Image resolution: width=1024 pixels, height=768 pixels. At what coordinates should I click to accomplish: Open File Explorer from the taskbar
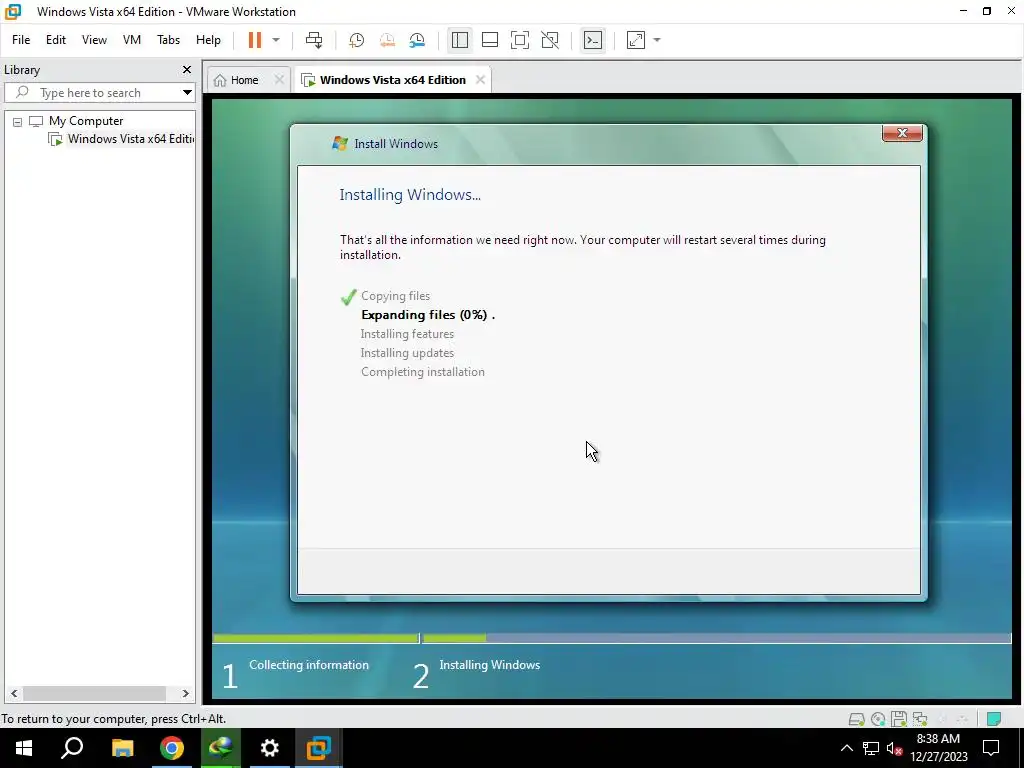coord(122,748)
